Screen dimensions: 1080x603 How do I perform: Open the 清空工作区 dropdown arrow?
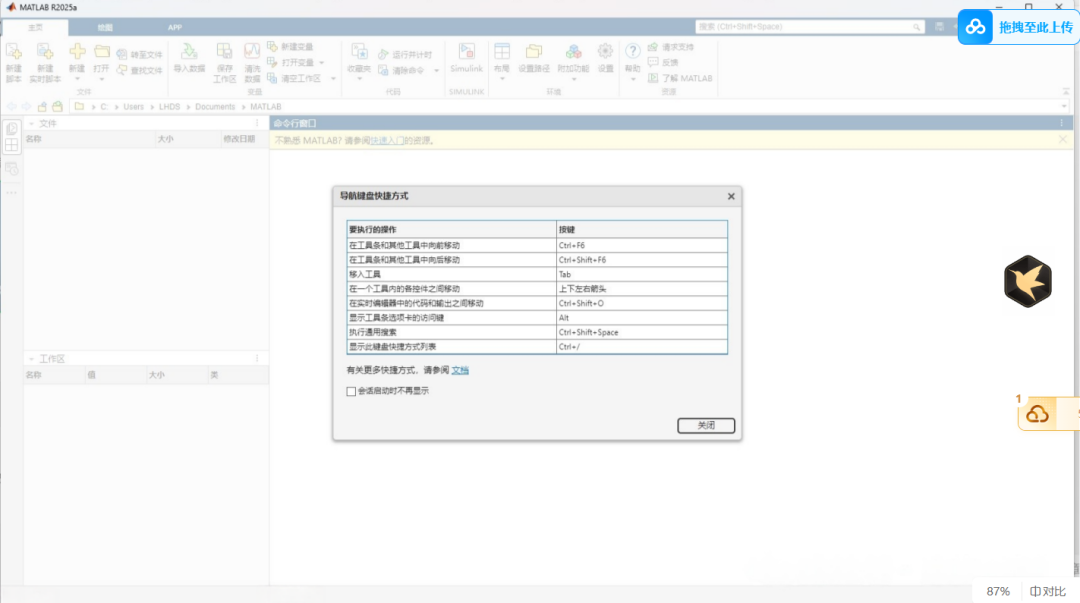(333, 79)
